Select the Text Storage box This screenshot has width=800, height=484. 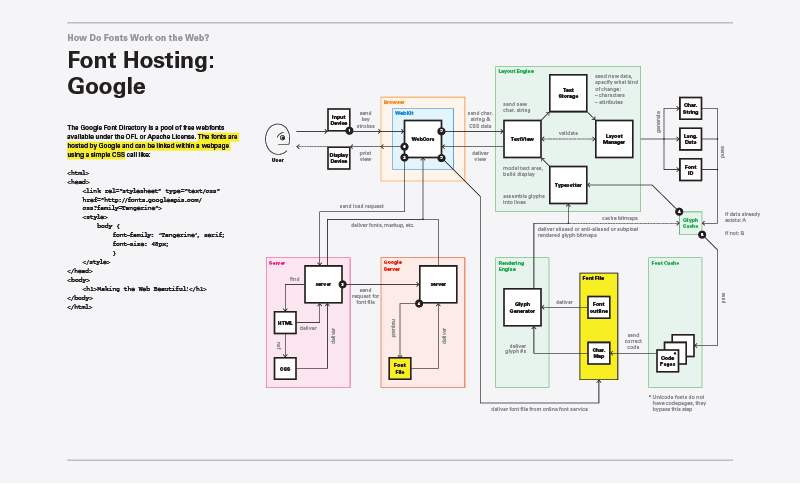pyautogui.click(x=568, y=93)
